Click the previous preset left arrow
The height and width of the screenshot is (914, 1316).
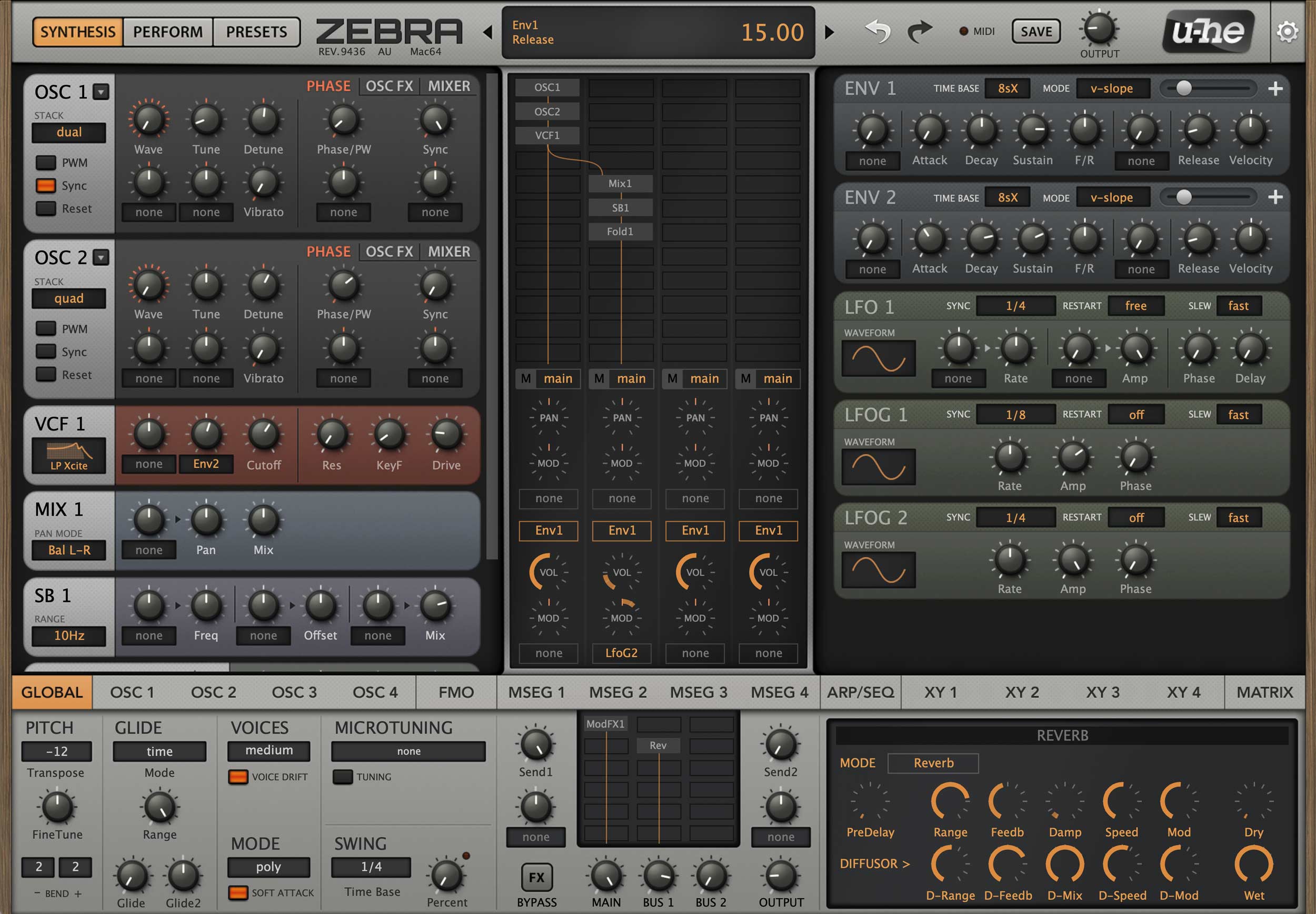coord(488,32)
